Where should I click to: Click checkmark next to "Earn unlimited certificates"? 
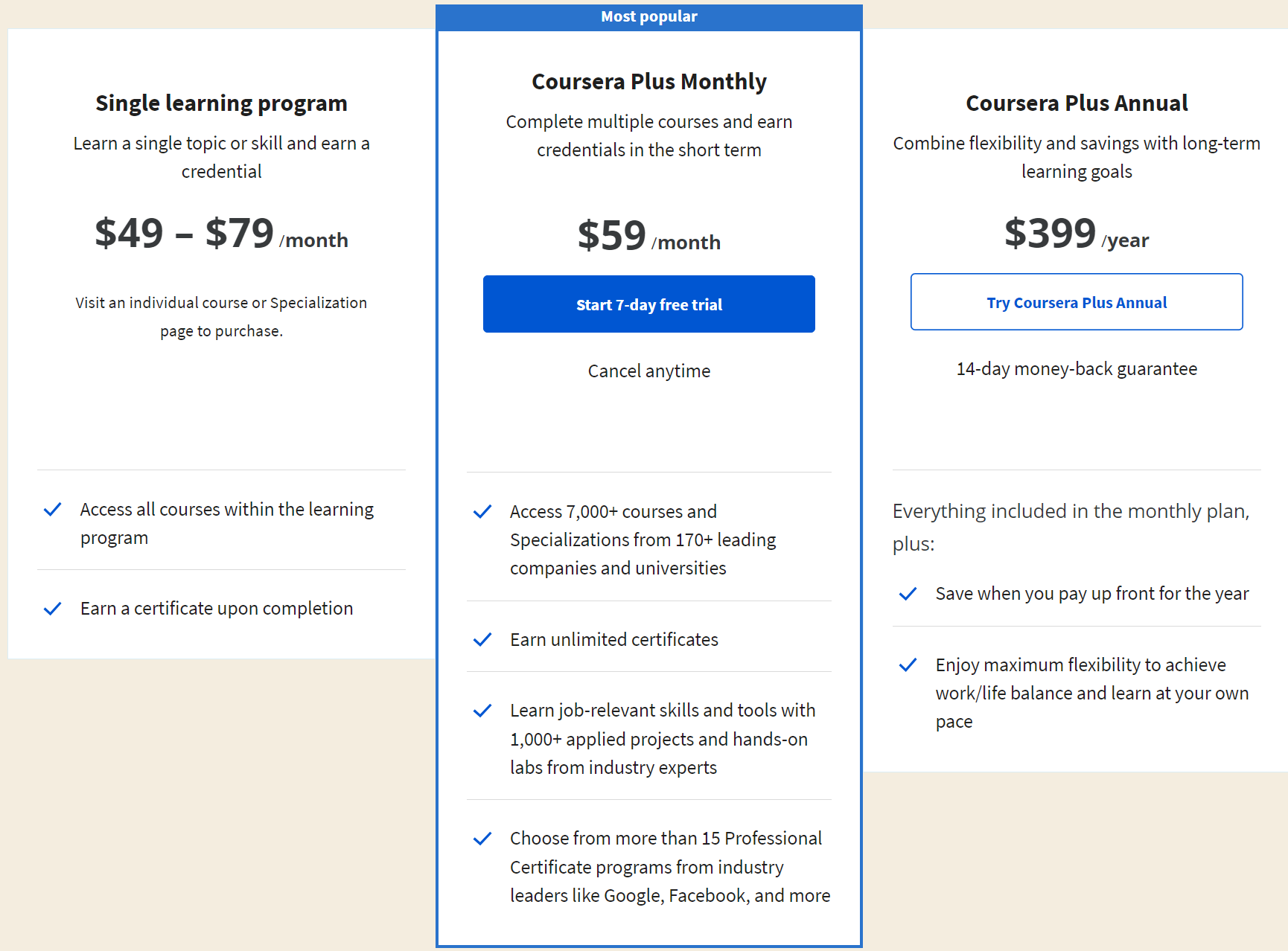482,640
